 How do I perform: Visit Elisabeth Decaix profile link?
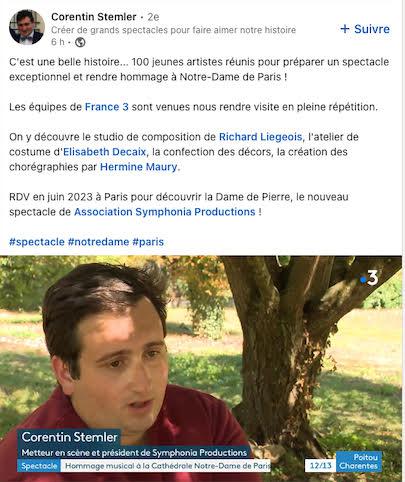coord(104,152)
